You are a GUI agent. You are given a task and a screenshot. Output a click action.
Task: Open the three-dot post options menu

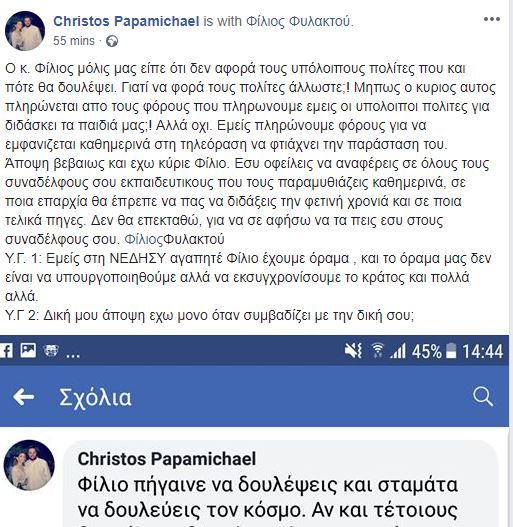pyautogui.click(x=492, y=19)
